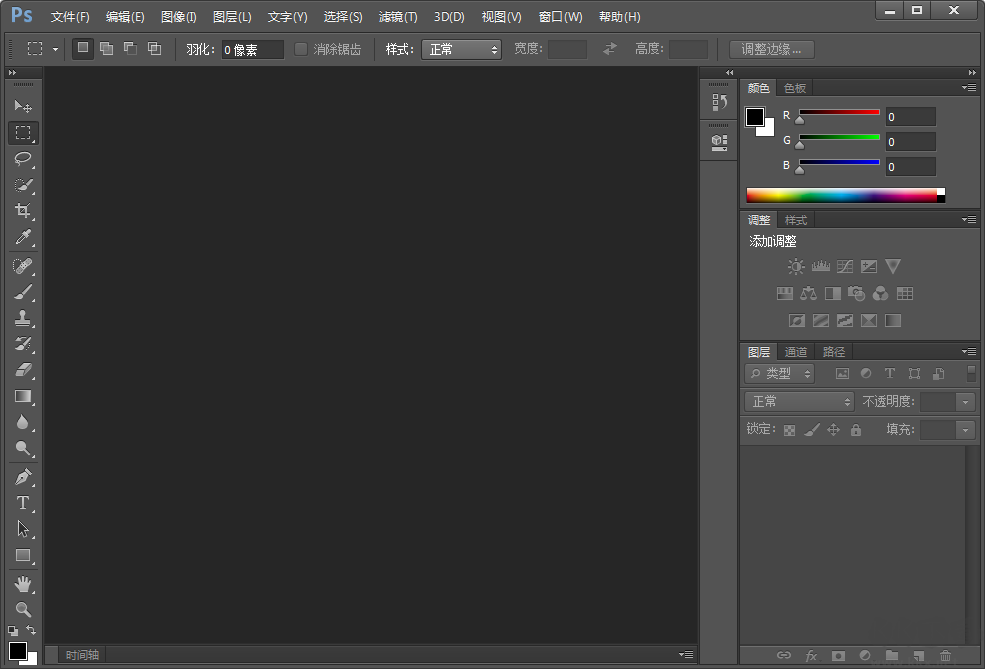Select the Lasso tool
This screenshot has height=669, width=985.
click(x=23, y=159)
